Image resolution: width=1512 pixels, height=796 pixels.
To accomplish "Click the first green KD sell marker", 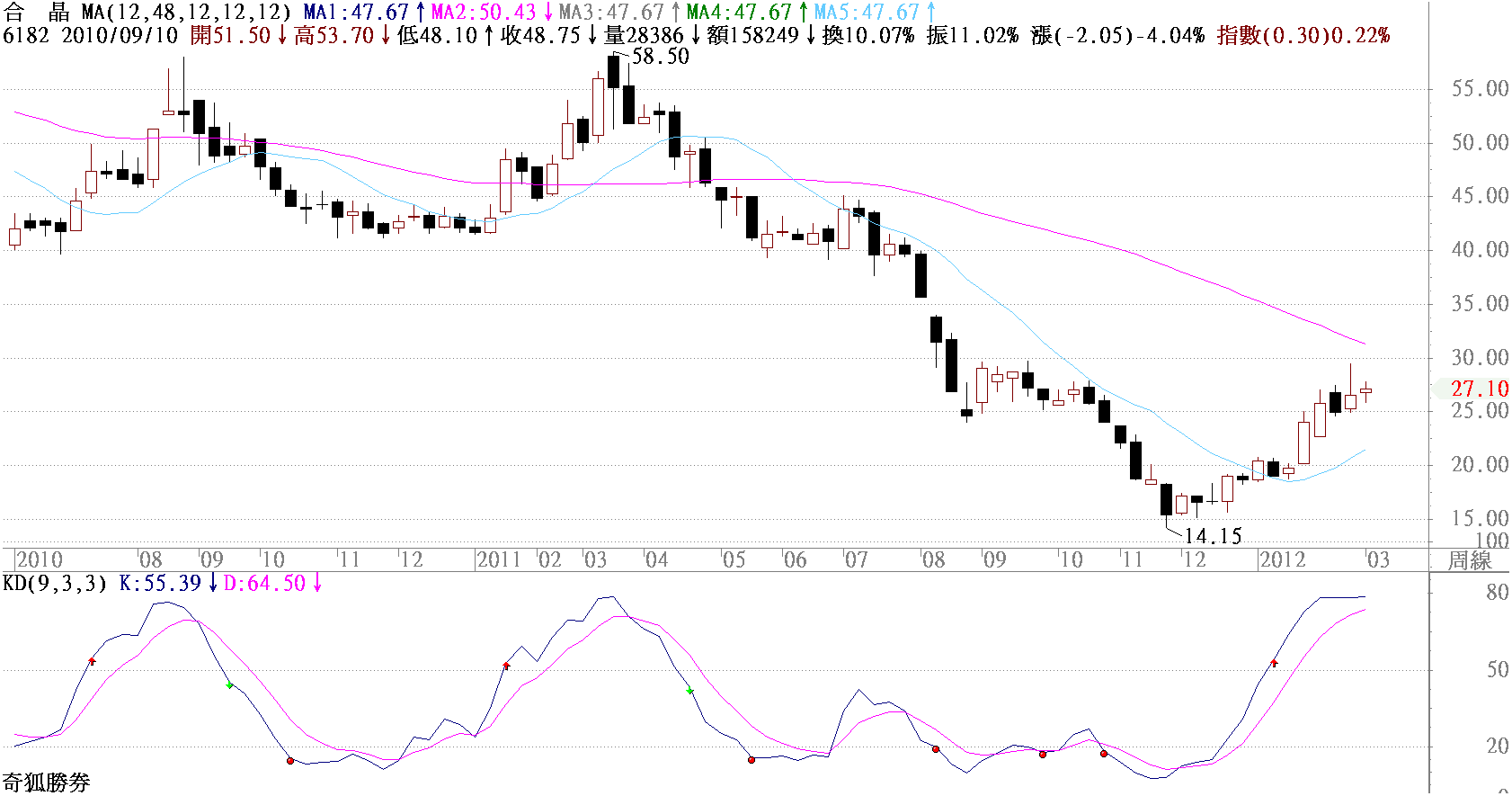I will click(229, 685).
